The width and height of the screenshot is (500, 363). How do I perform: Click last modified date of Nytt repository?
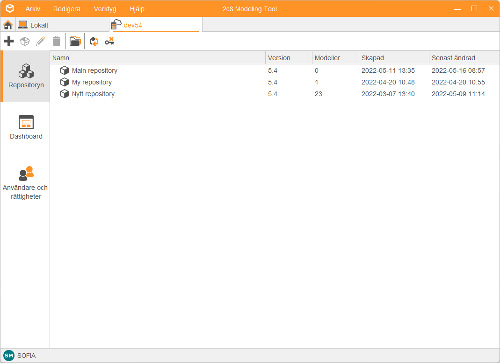pos(458,94)
